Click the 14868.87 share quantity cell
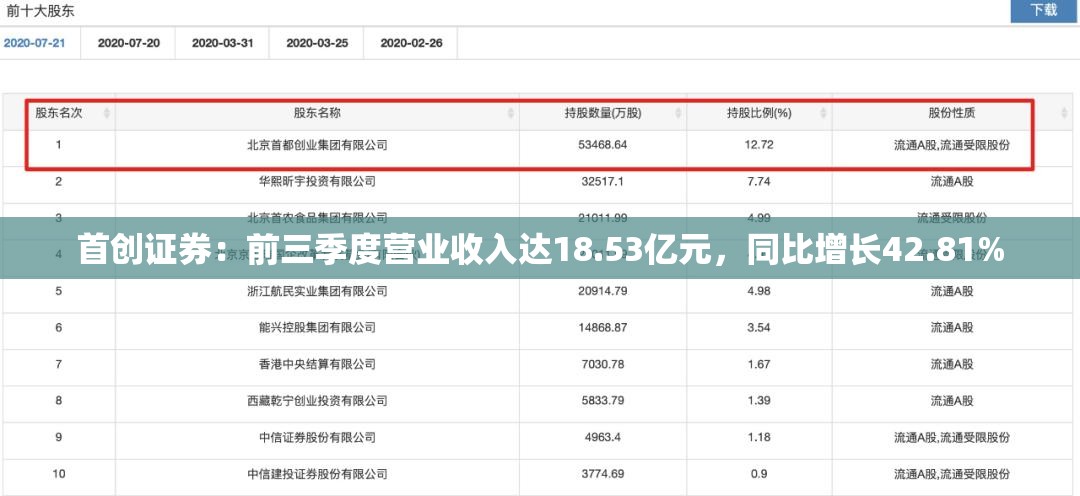Screen dimensions: 1080x496 coord(603,328)
